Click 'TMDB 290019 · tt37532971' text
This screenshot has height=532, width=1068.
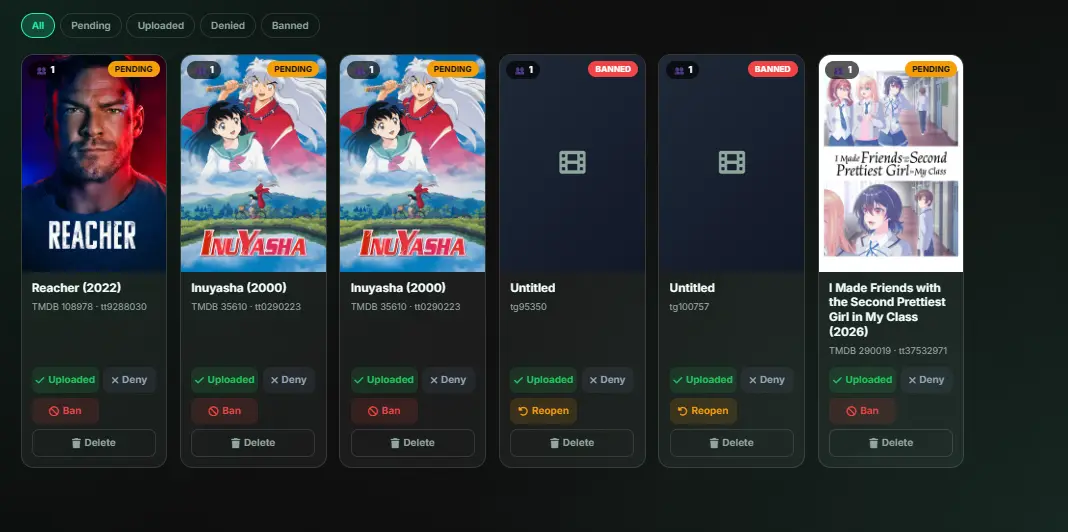coord(888,351)
